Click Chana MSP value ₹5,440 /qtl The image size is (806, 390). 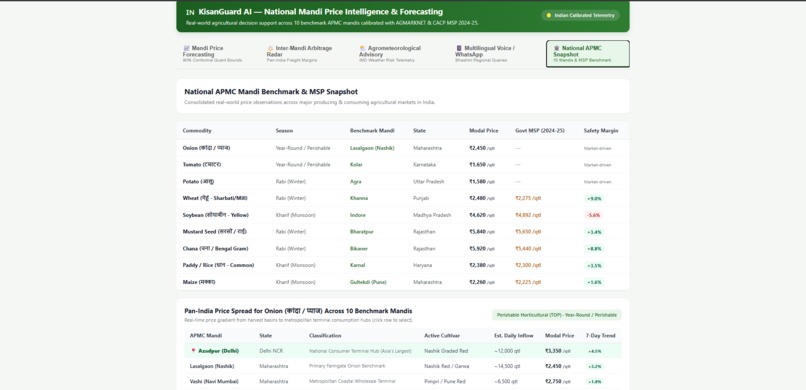528,249
